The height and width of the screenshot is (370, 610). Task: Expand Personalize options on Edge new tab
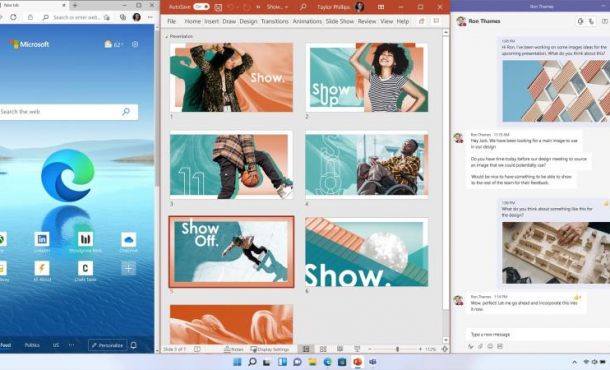[x=107, y=345]
